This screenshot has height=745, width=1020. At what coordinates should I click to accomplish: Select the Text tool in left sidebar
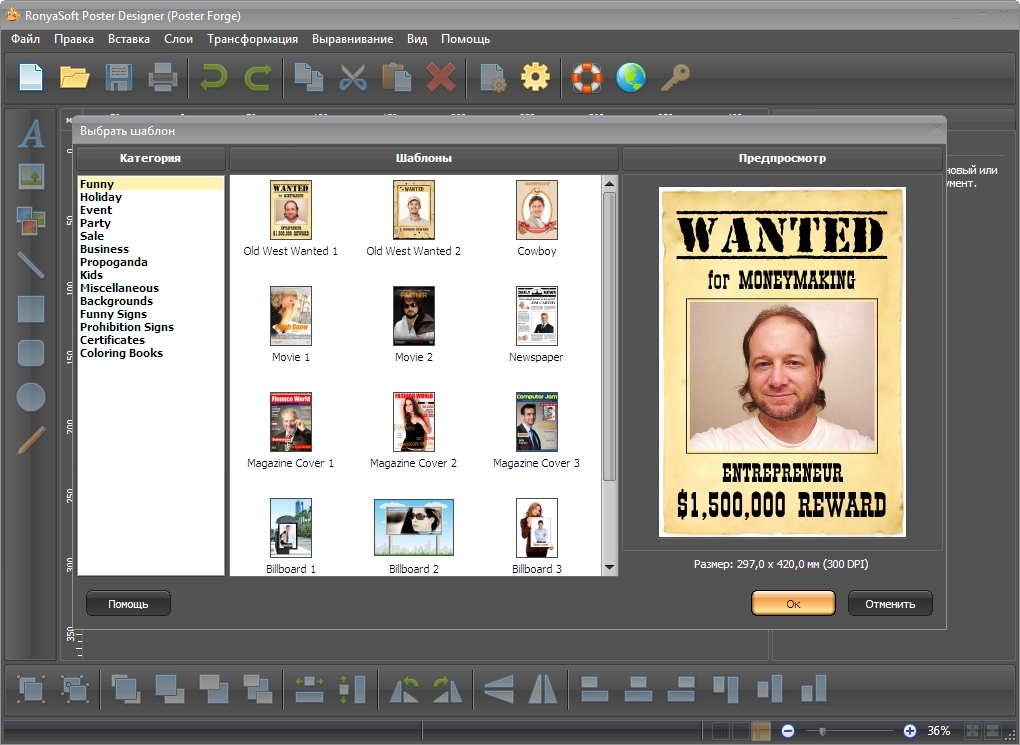click(32, 134)
